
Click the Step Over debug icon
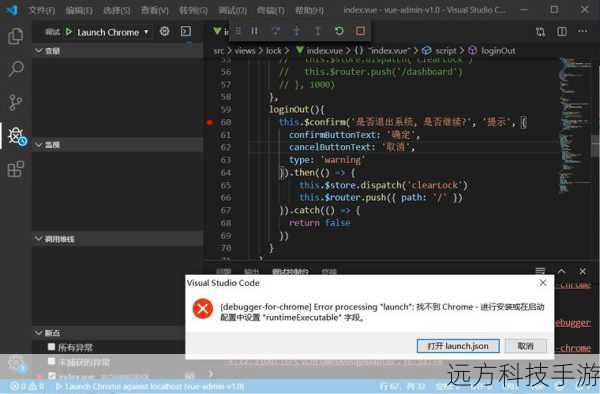coord(276,31)
